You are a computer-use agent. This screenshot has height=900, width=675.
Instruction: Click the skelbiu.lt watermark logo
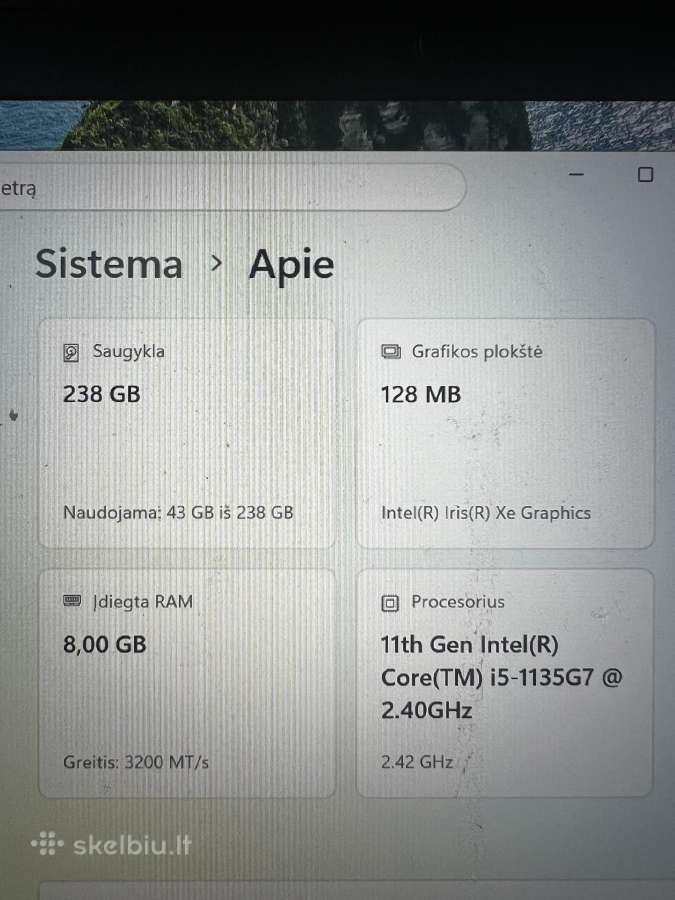click(111, 844)
